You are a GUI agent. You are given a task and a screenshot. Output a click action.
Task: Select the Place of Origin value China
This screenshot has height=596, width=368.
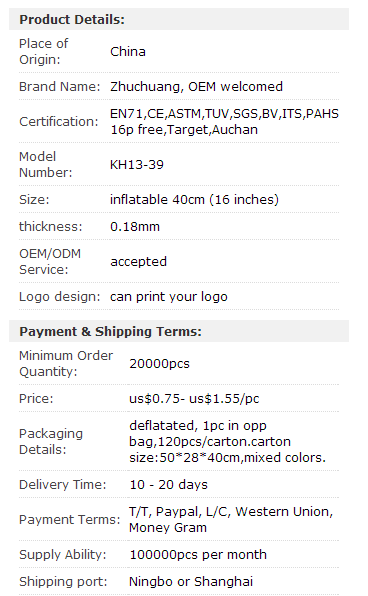[x=128, y=52]
